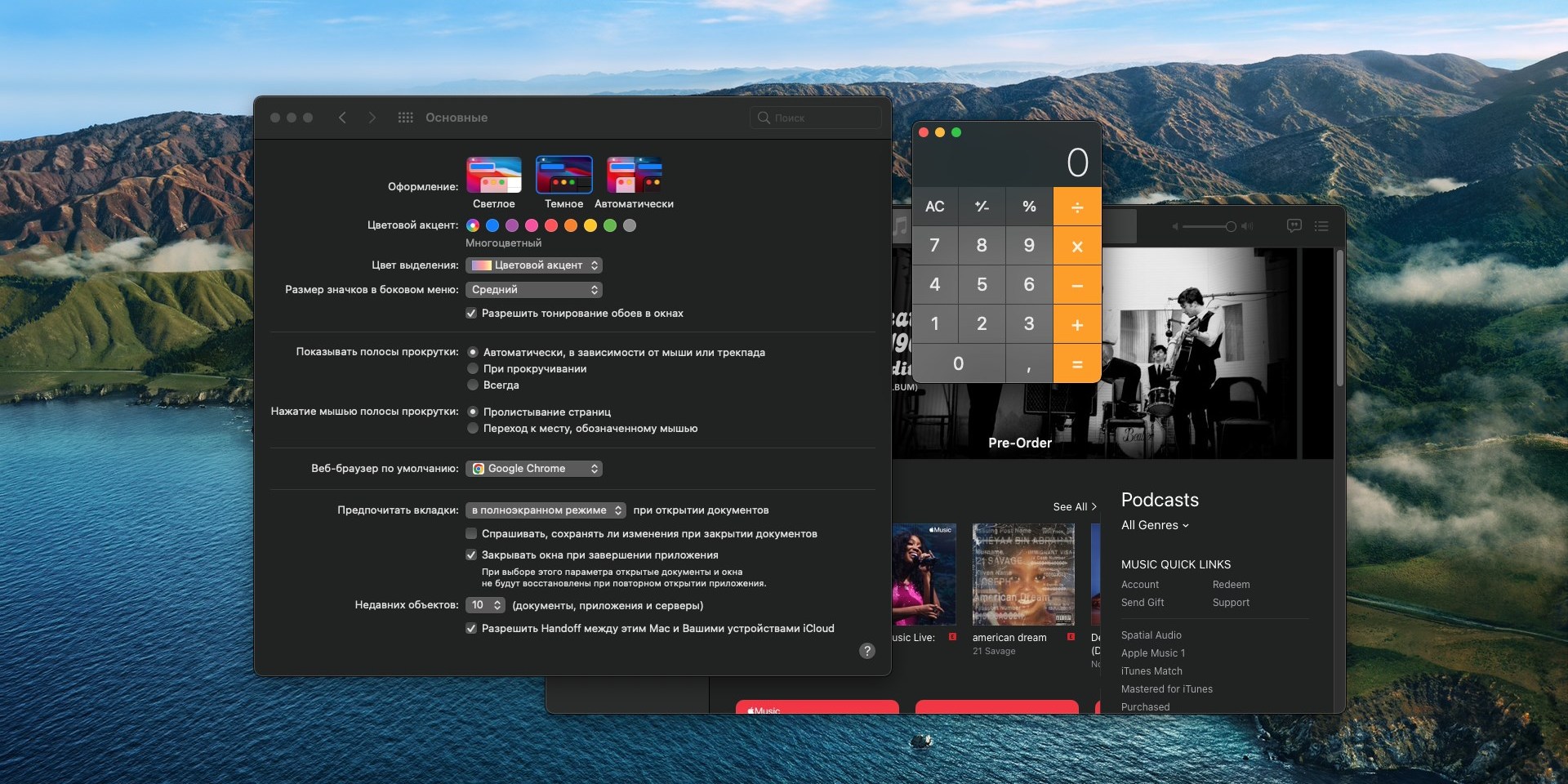Click AC on the Calculator
This screenshot has height=784, width=1568.
click(935, 207)
